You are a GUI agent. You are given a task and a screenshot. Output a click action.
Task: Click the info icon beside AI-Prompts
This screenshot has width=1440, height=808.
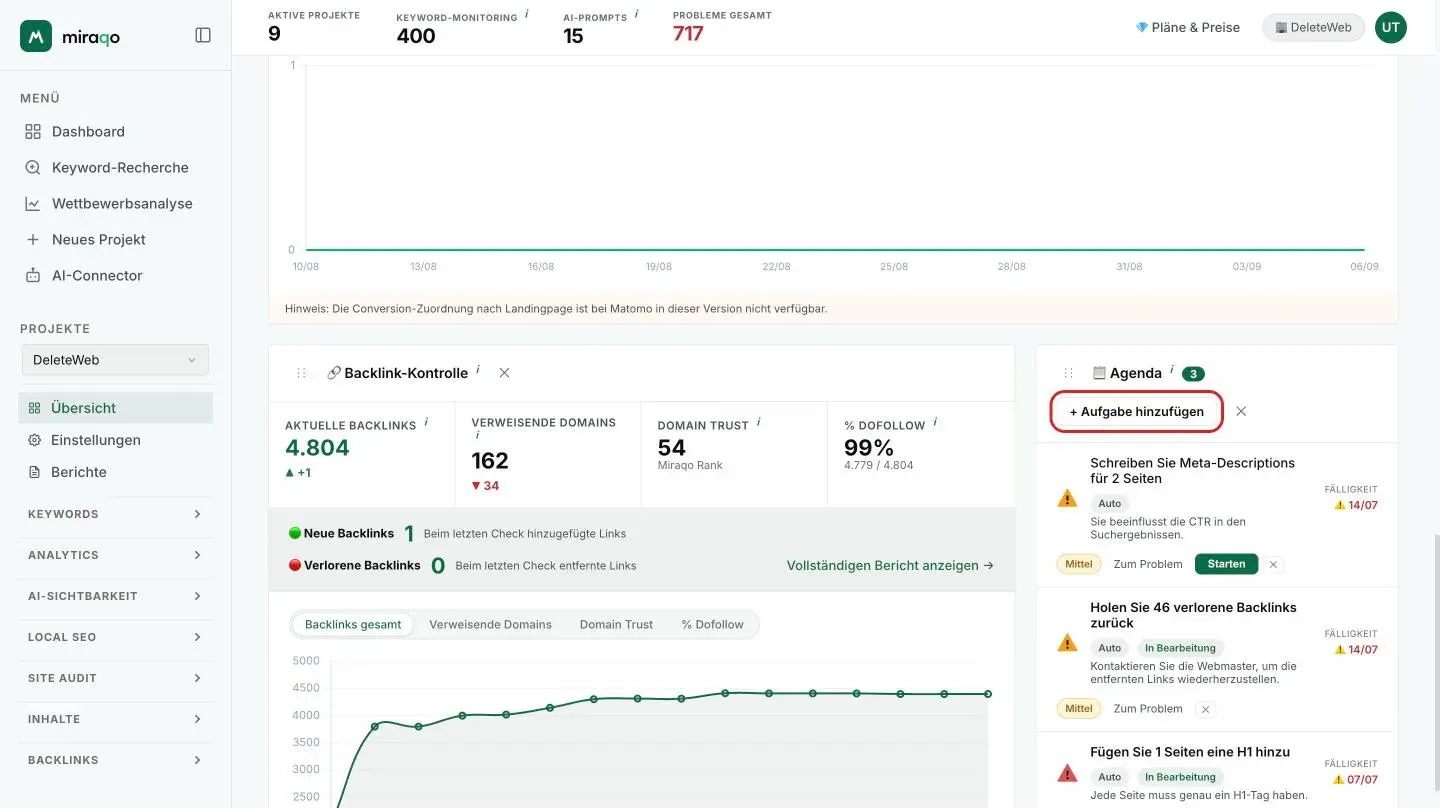click(636, 14)
